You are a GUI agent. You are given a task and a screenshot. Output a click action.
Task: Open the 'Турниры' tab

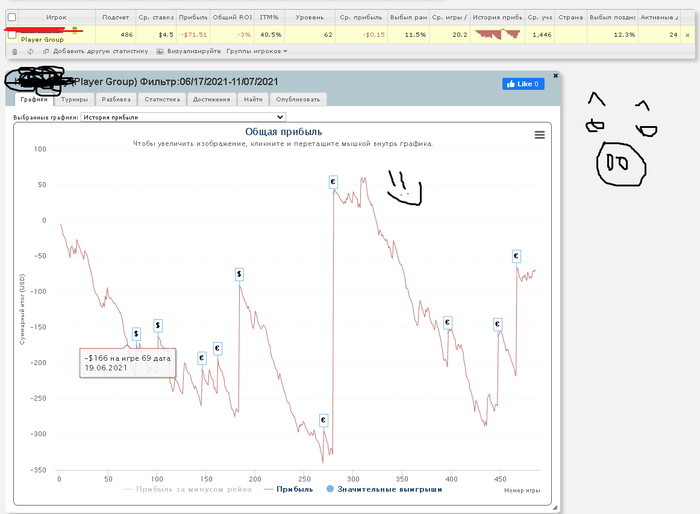75,99
